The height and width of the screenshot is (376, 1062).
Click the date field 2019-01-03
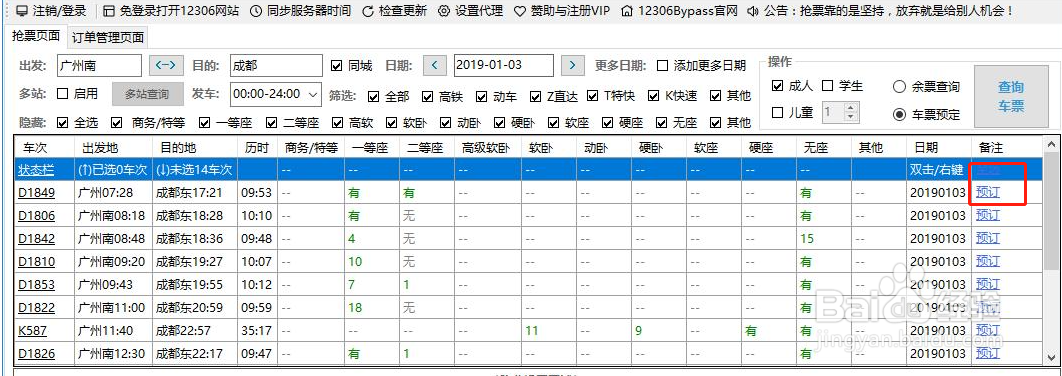point(503,65)
